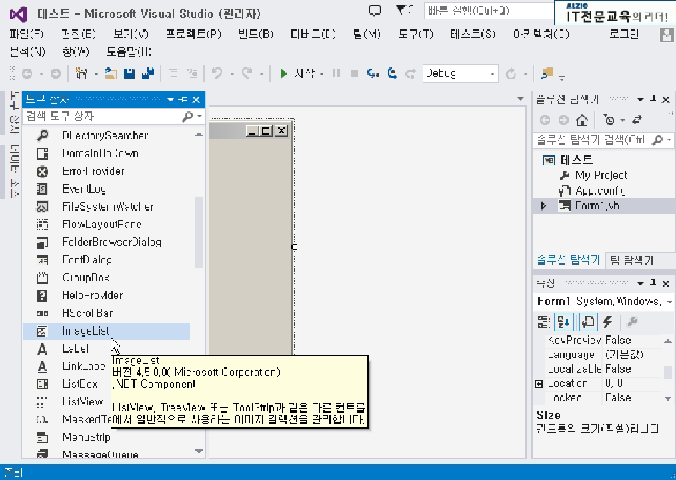This screenshot has height=480, width=676.
Task: Toggle Sync with Active Document in Solution Explorer
Action: click(637, 120)
